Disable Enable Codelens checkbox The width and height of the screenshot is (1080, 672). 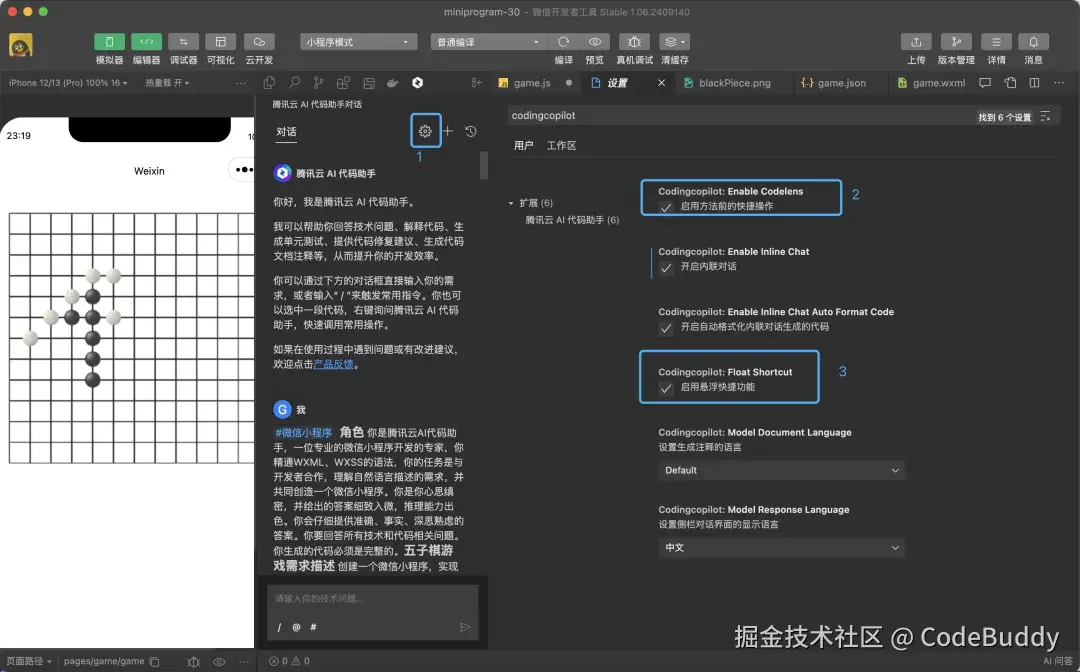(664, 207)
